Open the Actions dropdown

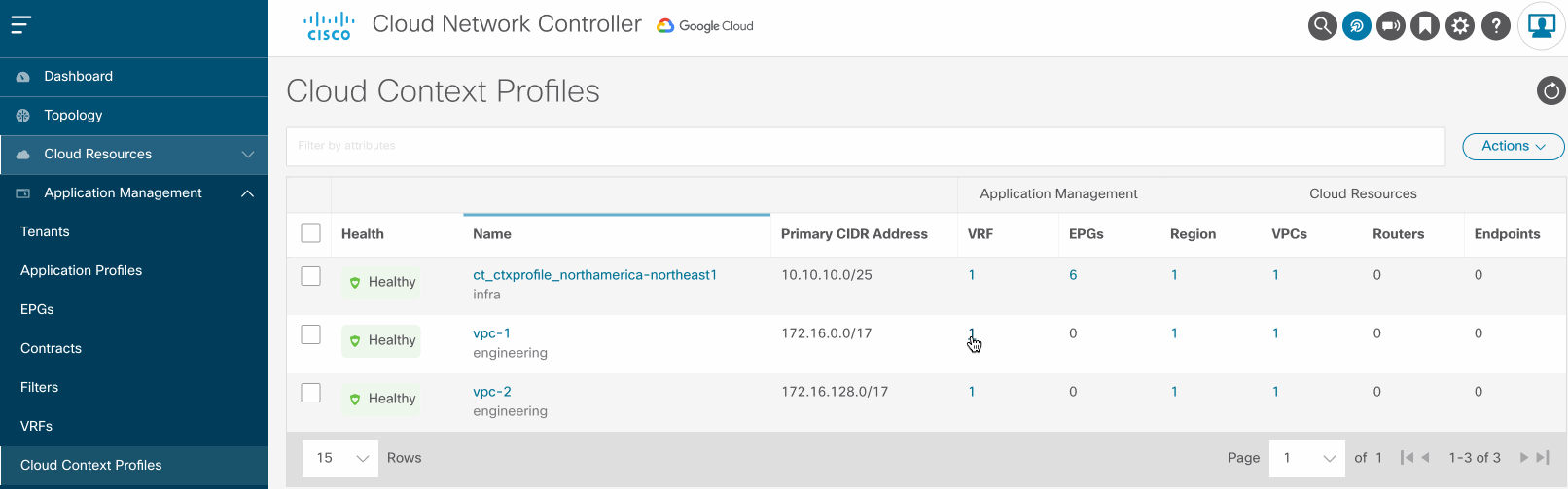pyautogui.click(x=1513, y=146)
